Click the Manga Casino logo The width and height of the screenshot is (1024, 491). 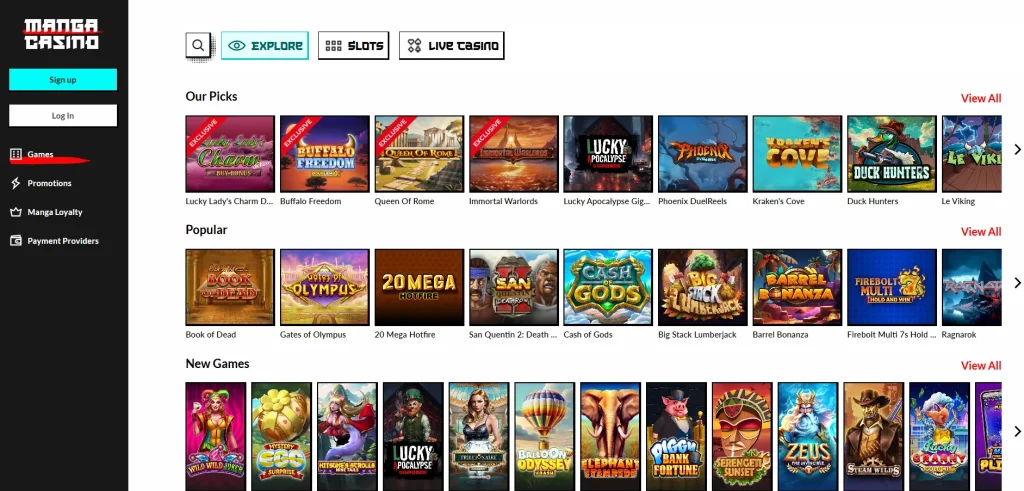(x=62, y=34)
